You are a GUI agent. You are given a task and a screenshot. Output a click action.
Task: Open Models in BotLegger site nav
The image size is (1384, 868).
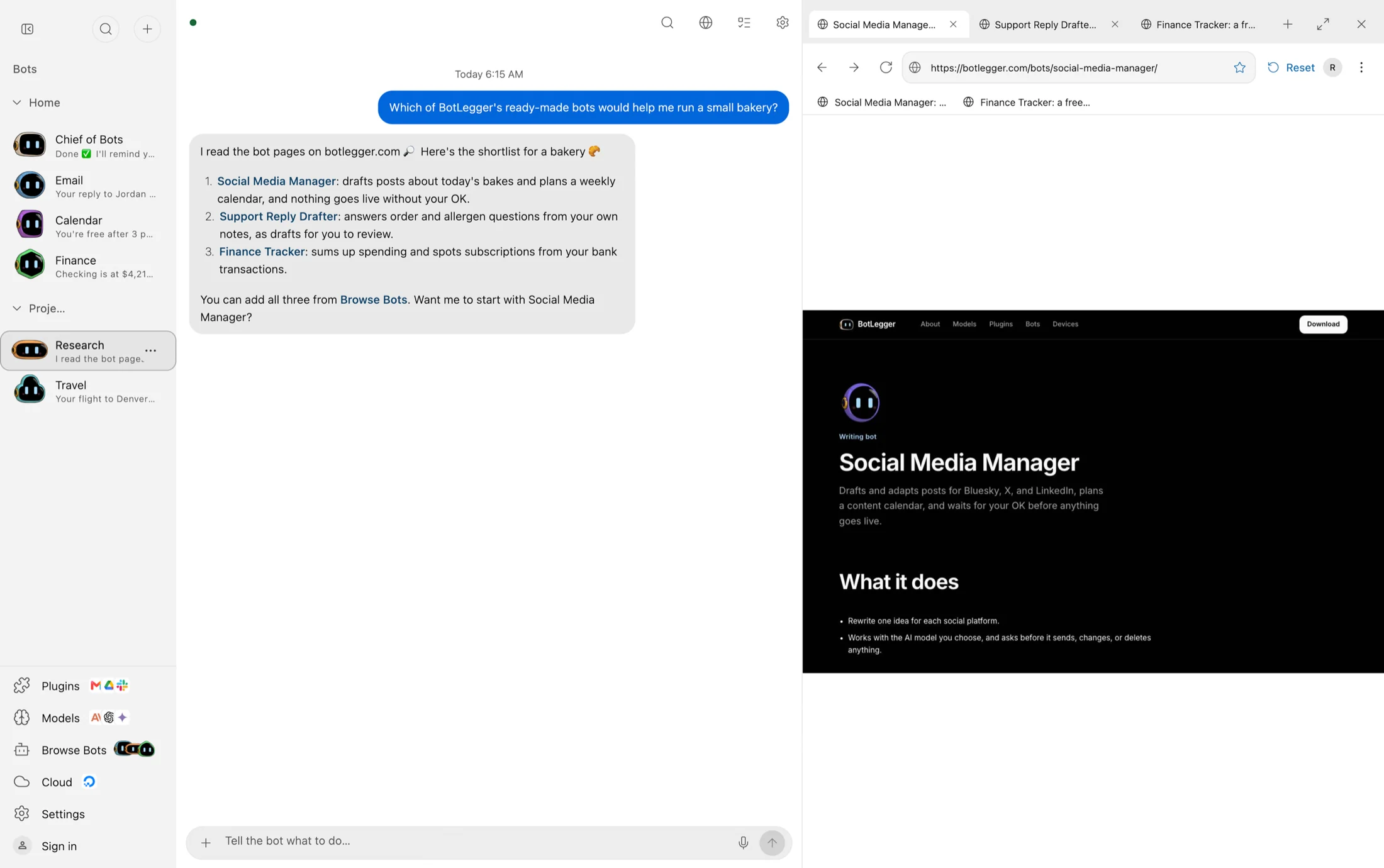(964, 324)
